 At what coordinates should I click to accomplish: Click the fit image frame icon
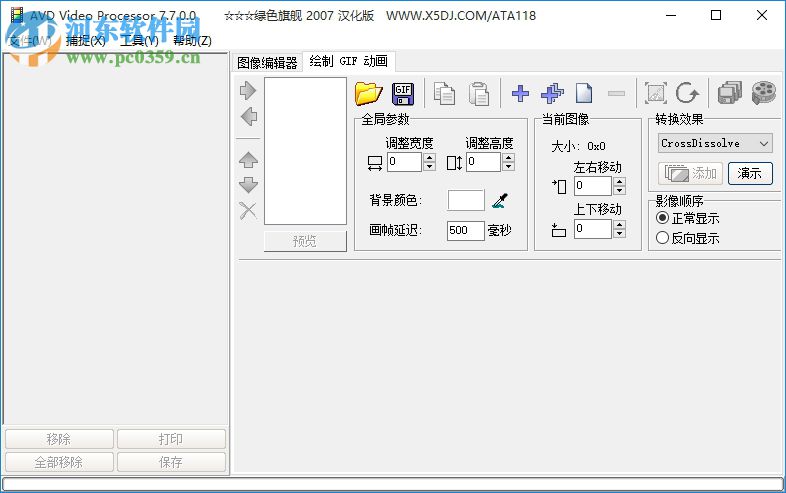[656, 93]
